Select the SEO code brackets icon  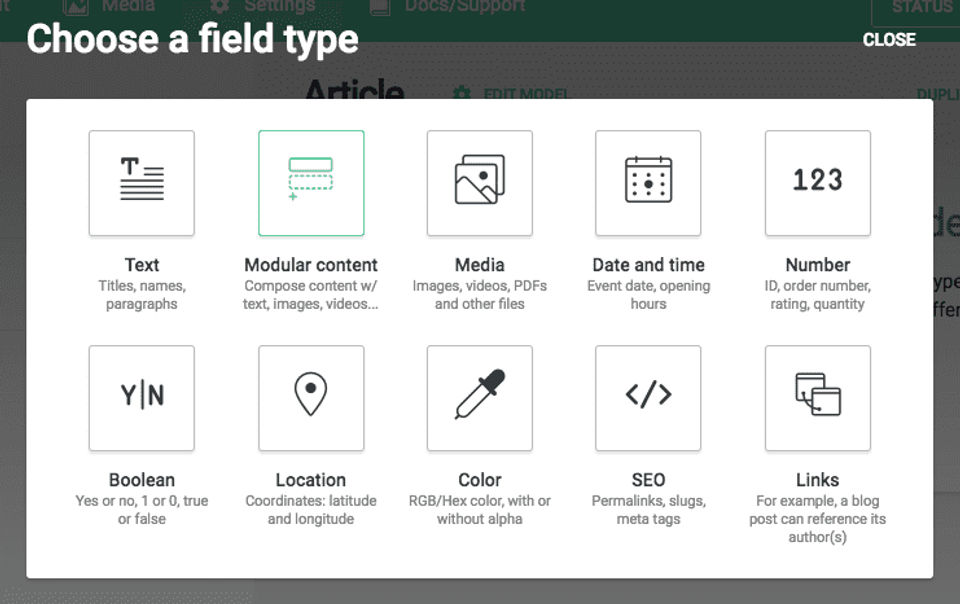[x=648, y=398]
